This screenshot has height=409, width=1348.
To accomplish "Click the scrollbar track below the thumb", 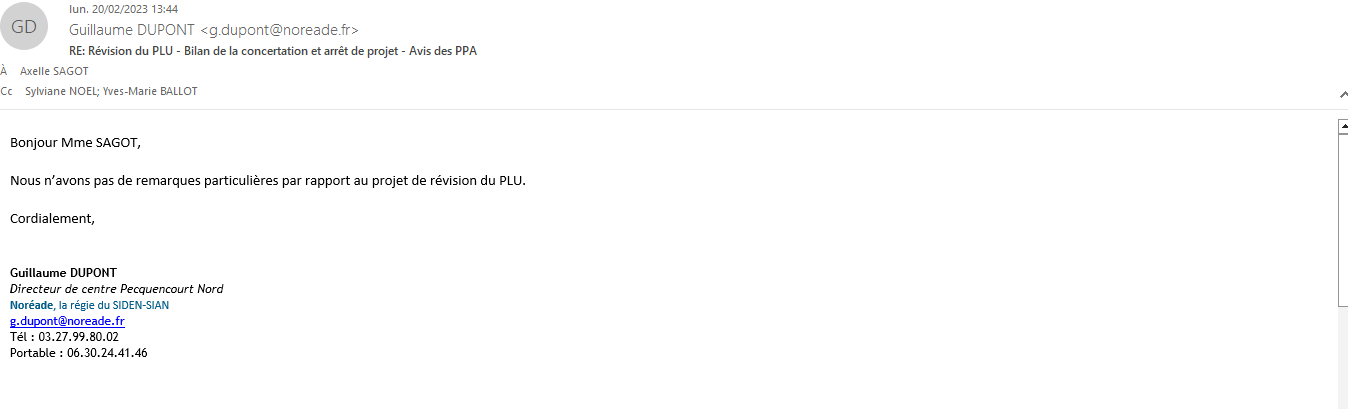I will point(1343,356).
